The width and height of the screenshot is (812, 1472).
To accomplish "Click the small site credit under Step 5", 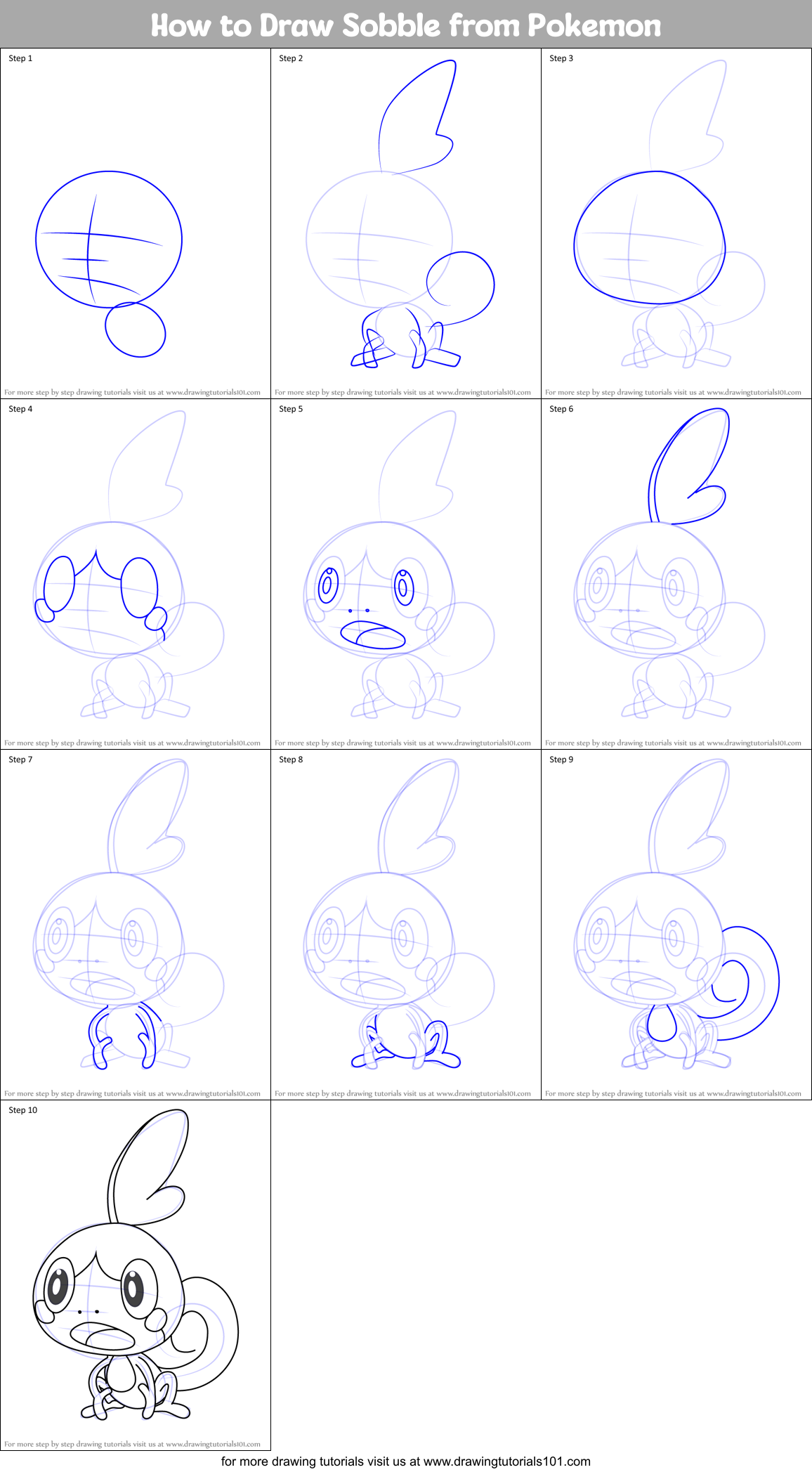I will click(x=402, y=743).
